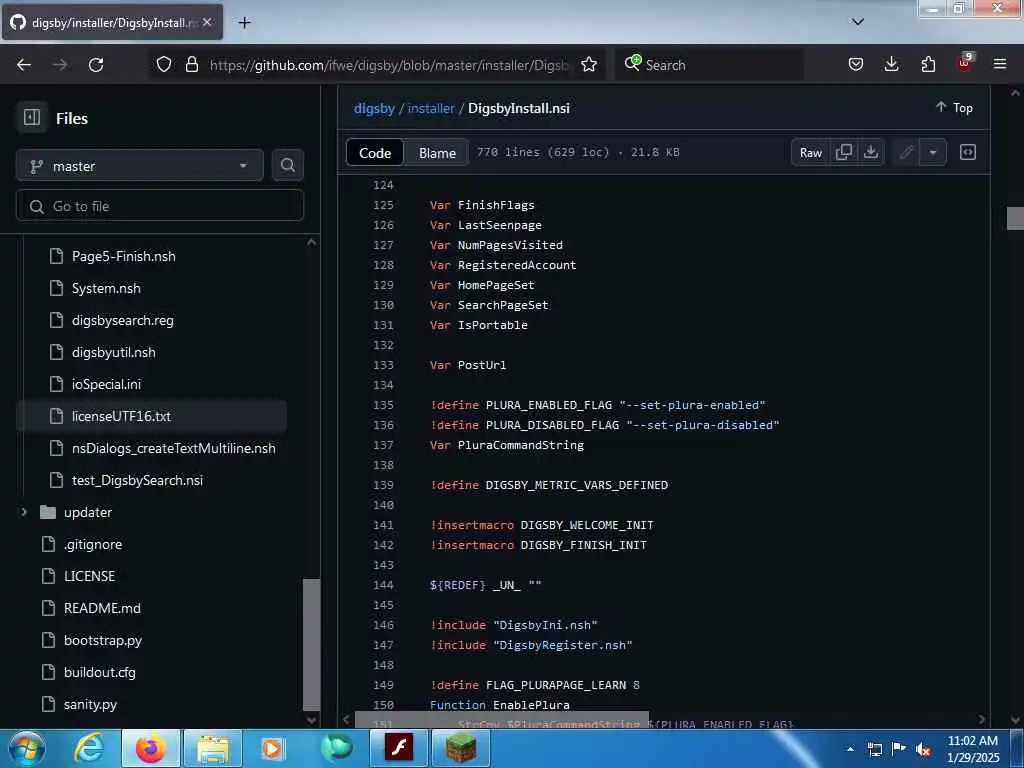Show hidden tray icons arrow
Screen dimensions: 1024x768
tap(850, 749)
